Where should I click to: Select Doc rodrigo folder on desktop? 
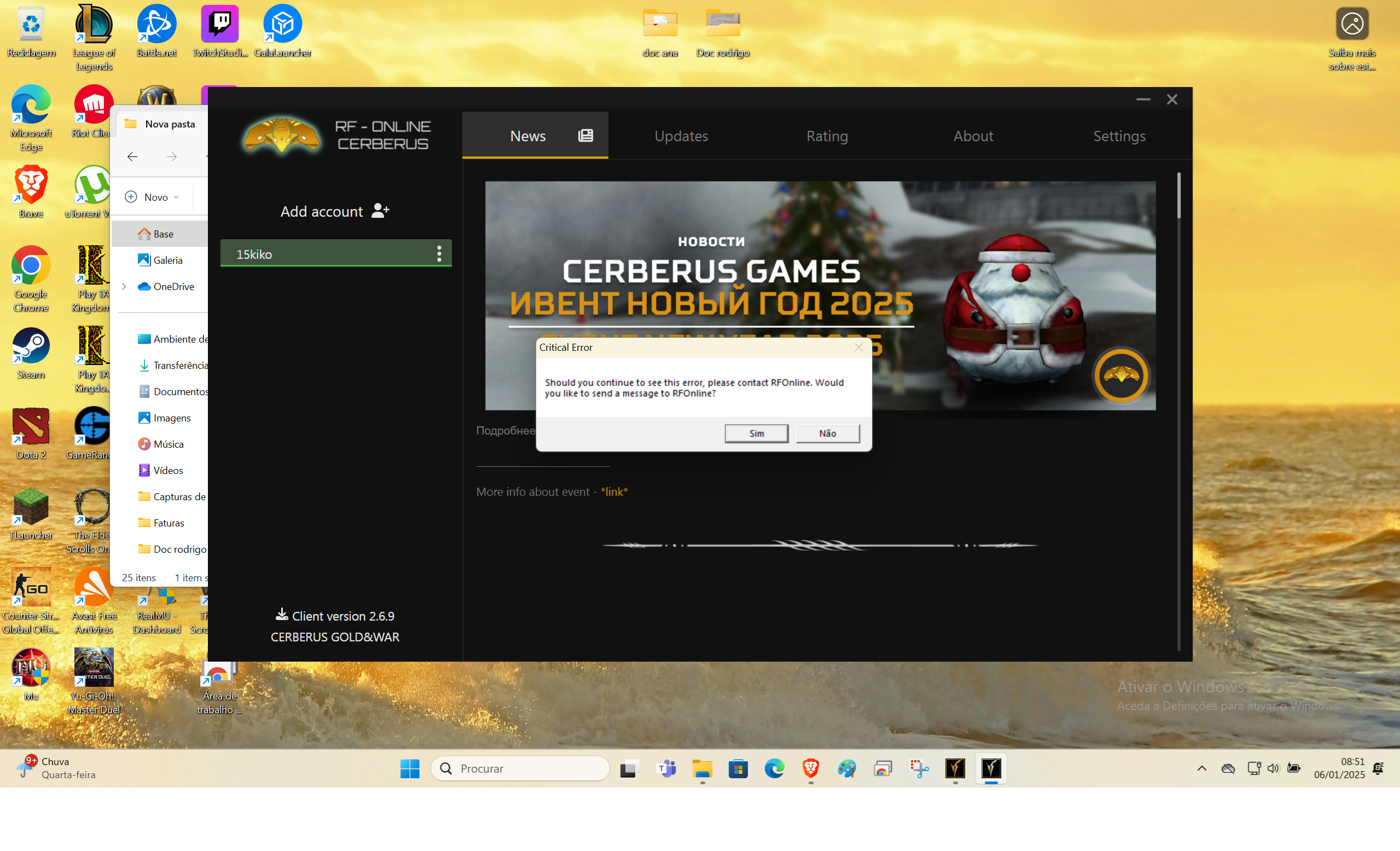click(723, 32)
